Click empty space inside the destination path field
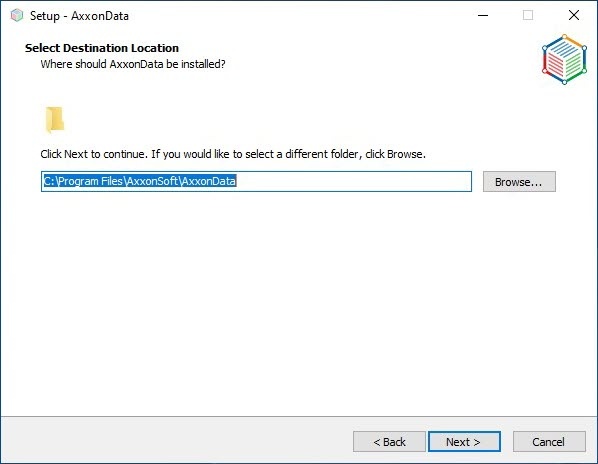This screenshot has width=598, height=464. pos(354,181)
